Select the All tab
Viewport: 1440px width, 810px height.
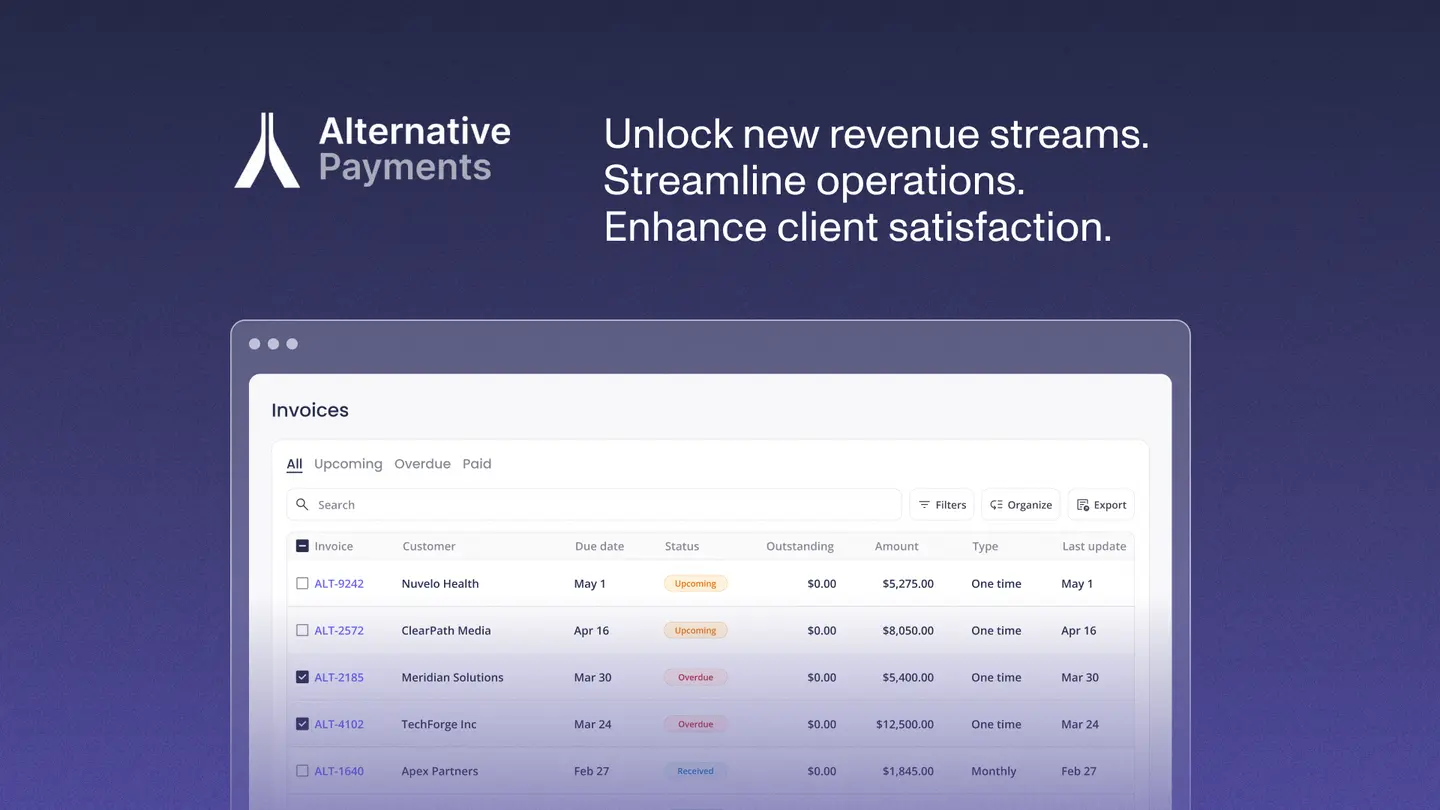(294, 464)
